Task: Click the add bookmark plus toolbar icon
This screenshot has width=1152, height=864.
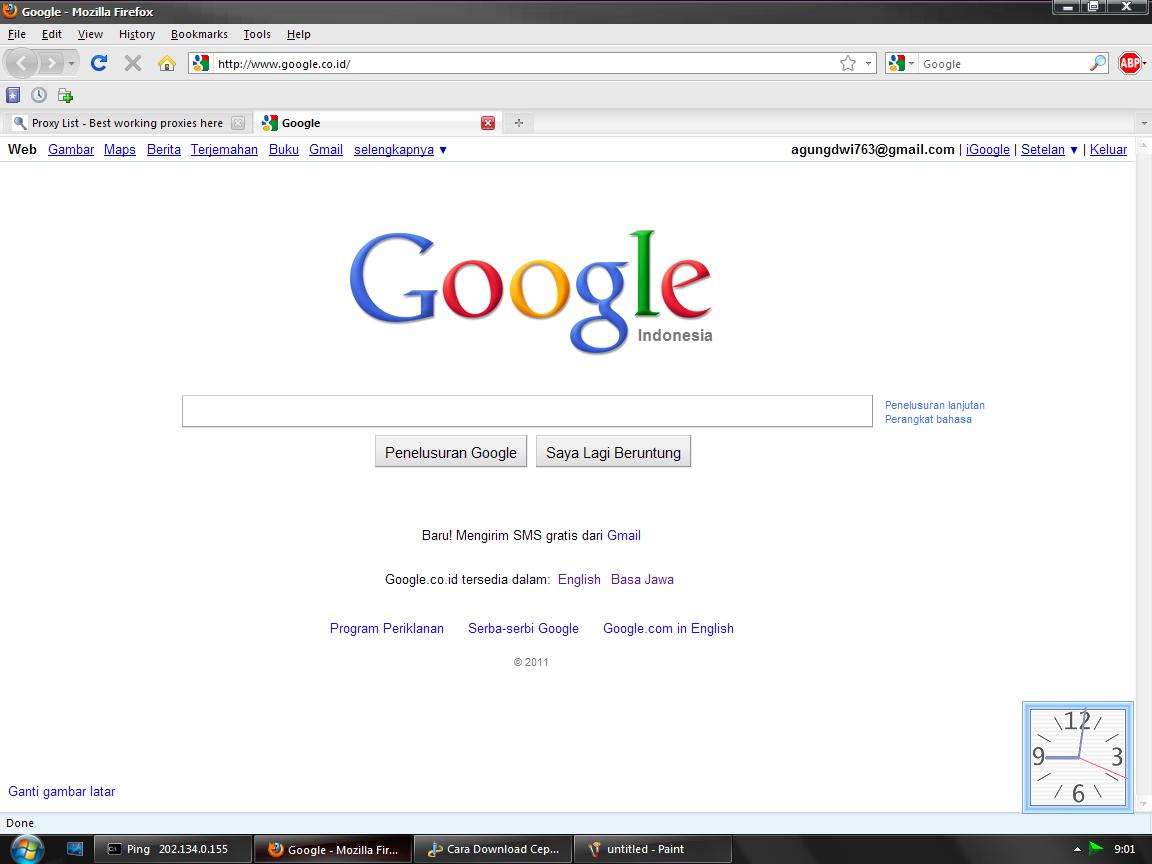Action: pyautogui.click(x=65, y=95)
